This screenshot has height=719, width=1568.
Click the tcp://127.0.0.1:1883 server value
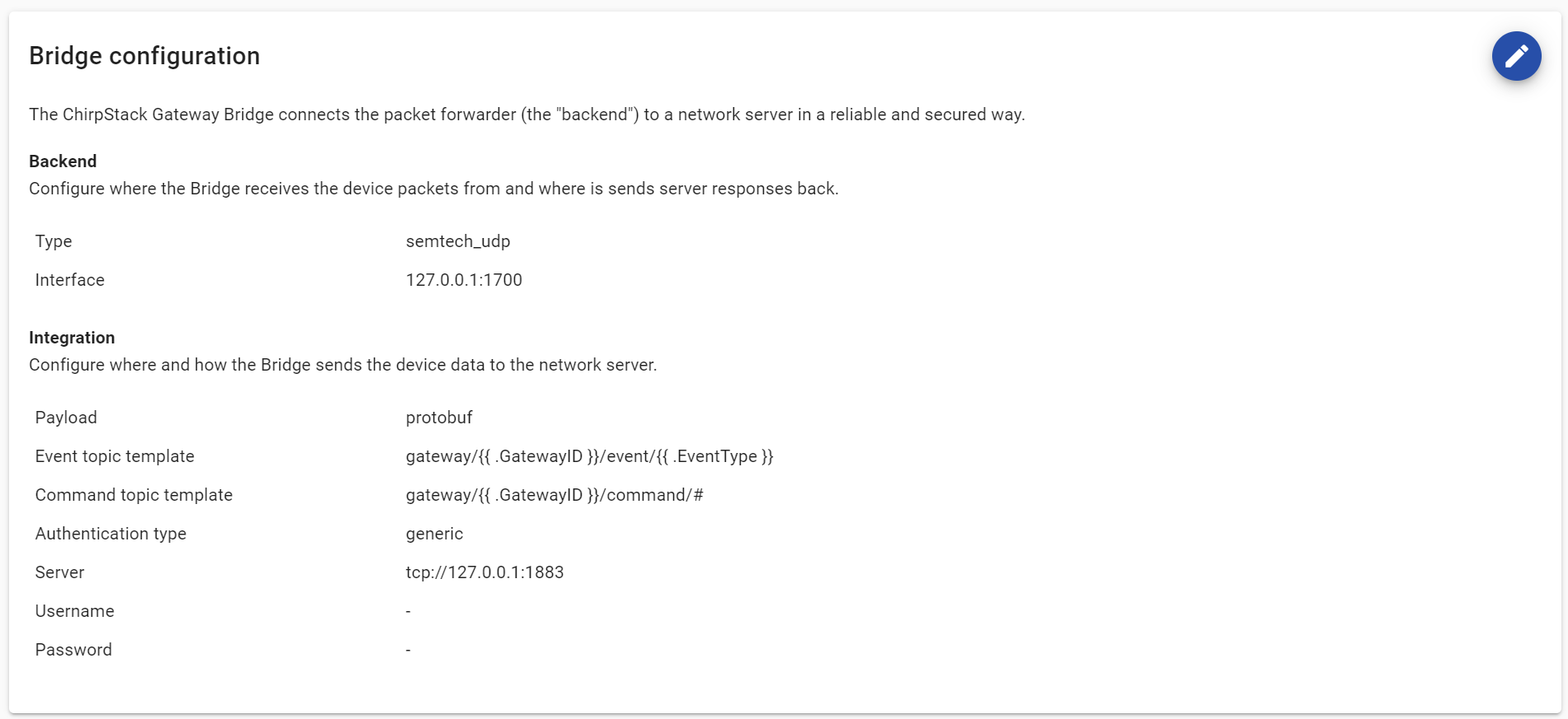pyautogui.click(x=484, y=572)
